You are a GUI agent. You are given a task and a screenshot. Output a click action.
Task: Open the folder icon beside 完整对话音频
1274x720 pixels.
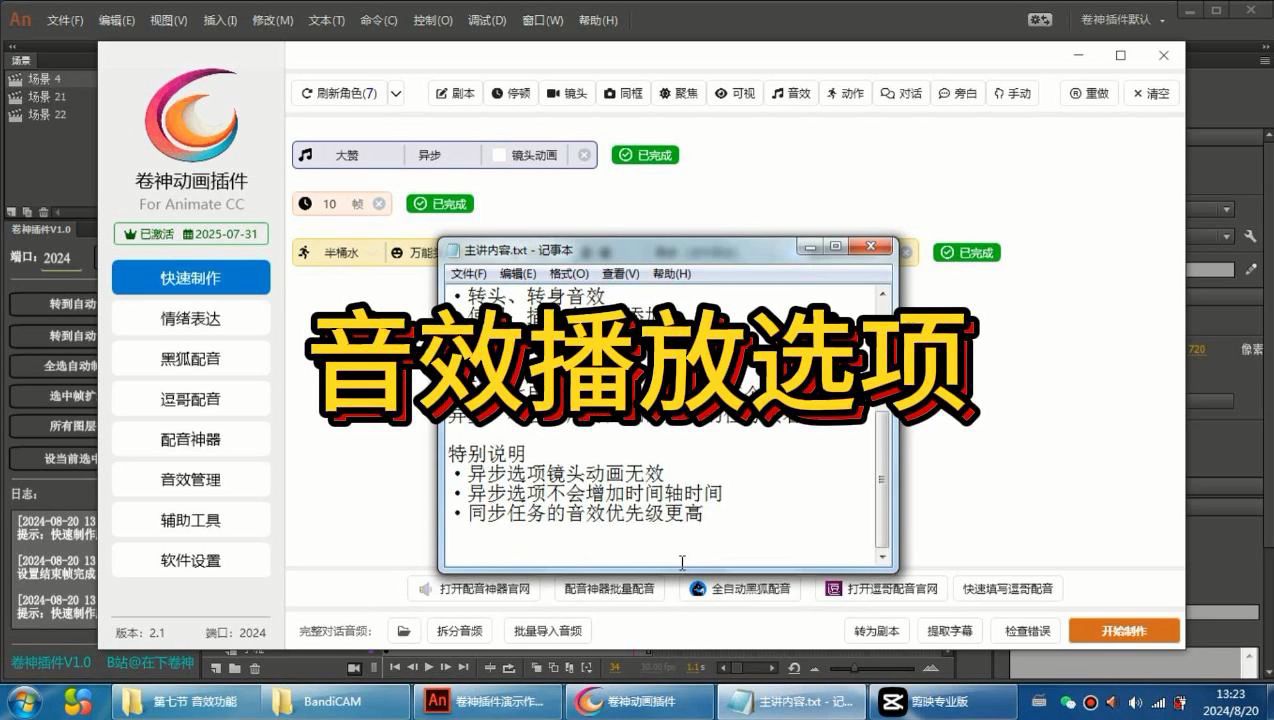[x=404, y=630]
